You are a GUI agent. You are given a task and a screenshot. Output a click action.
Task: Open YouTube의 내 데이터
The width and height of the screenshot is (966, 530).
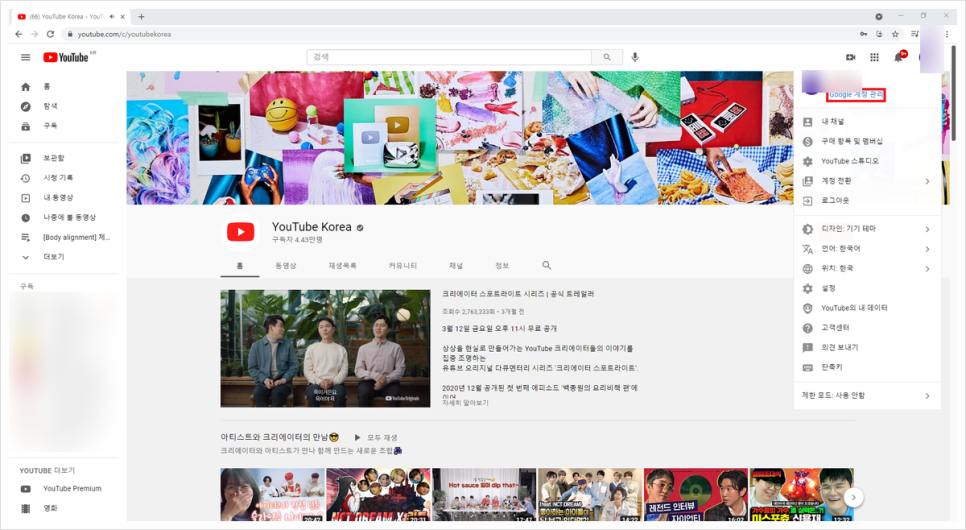(867, 308)
